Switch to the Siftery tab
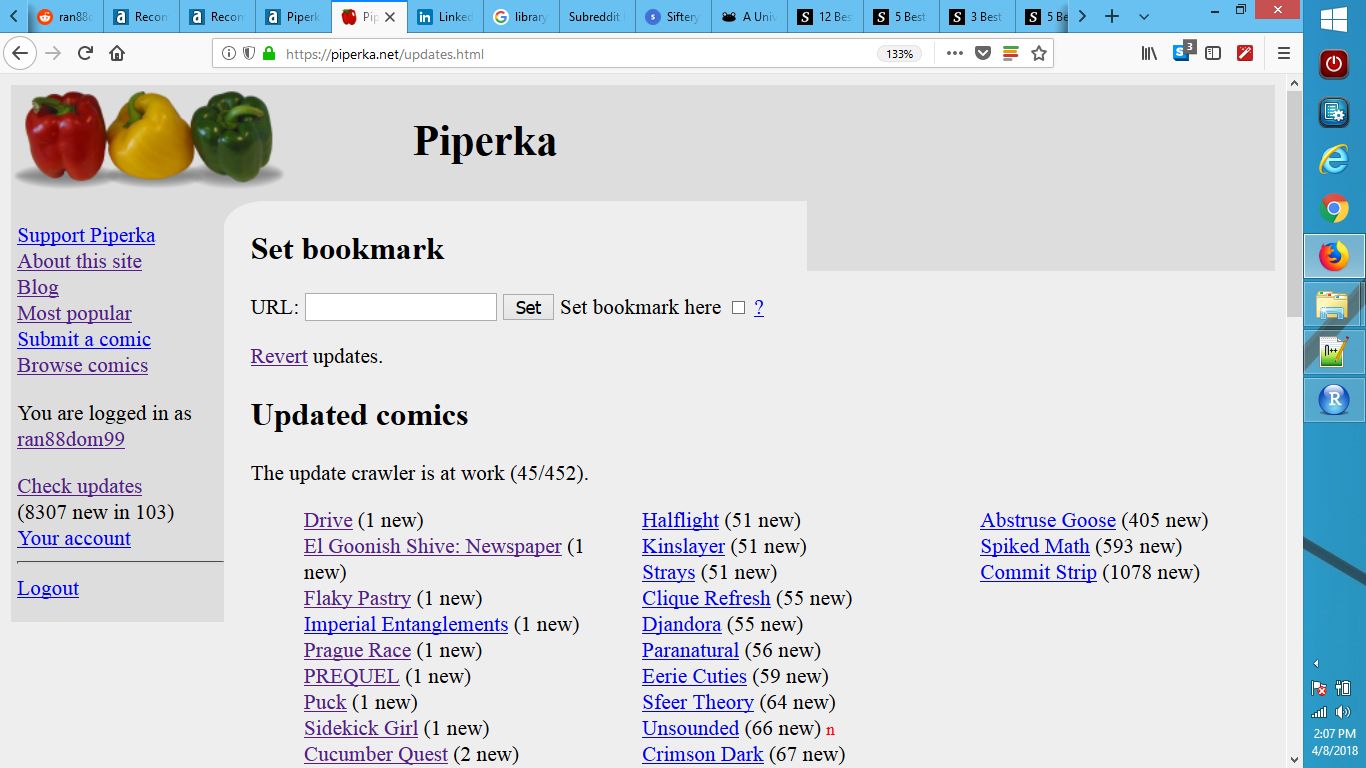 [x=673, y=16]
